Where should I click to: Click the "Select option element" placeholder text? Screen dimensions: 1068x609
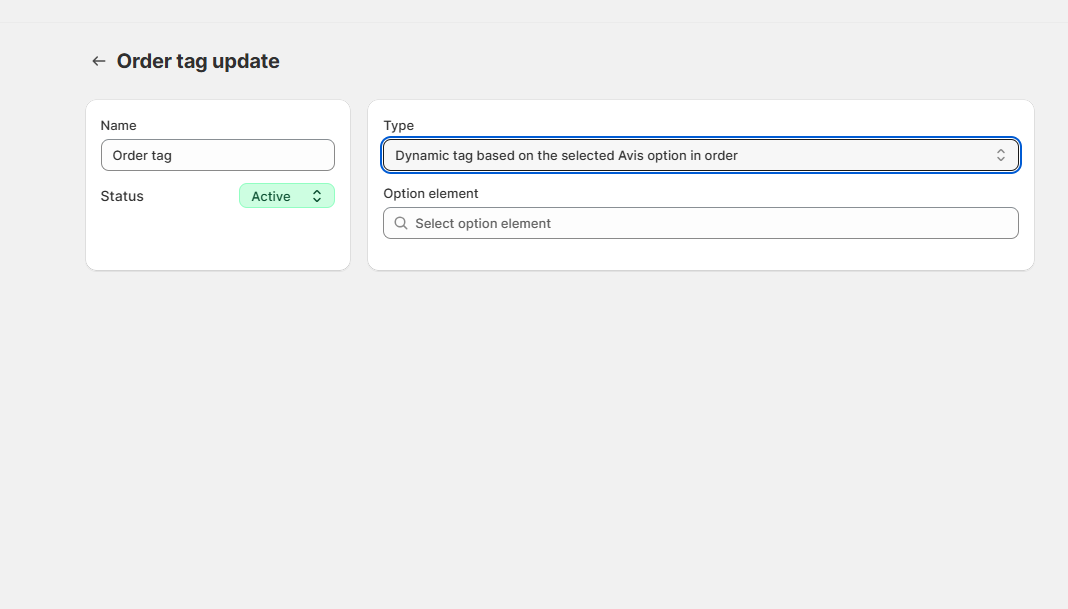click(483, 223)
